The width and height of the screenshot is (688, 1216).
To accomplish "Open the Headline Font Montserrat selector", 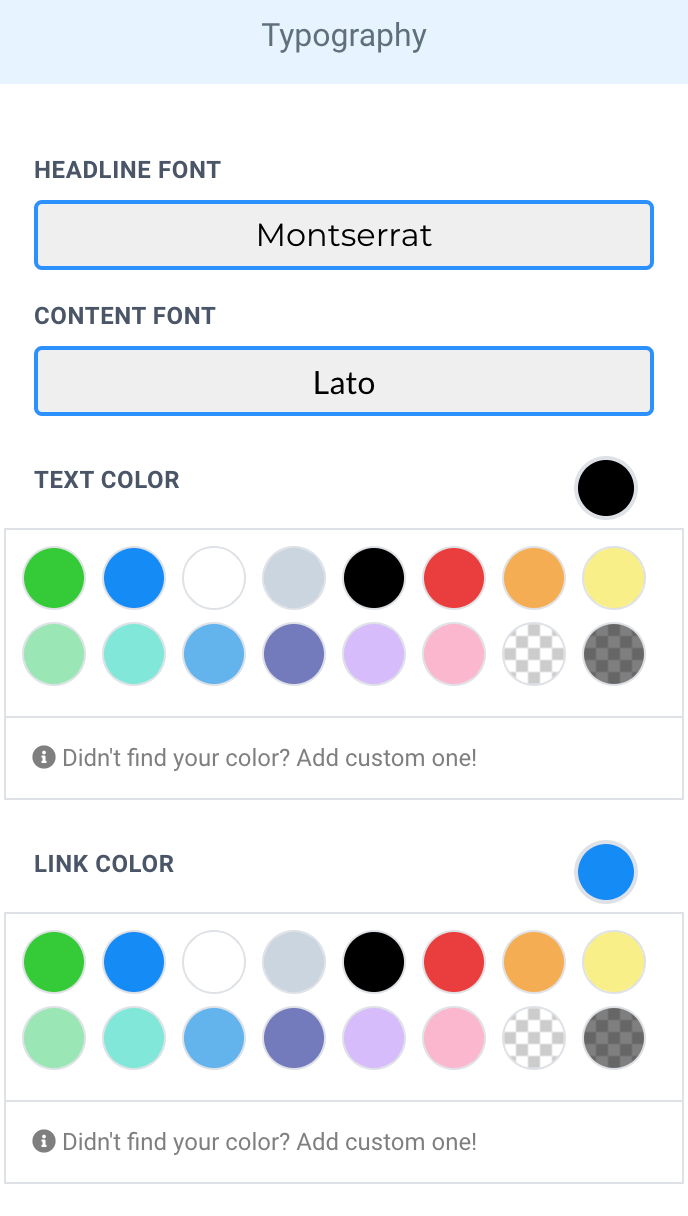I will click(x=344, y=235).
